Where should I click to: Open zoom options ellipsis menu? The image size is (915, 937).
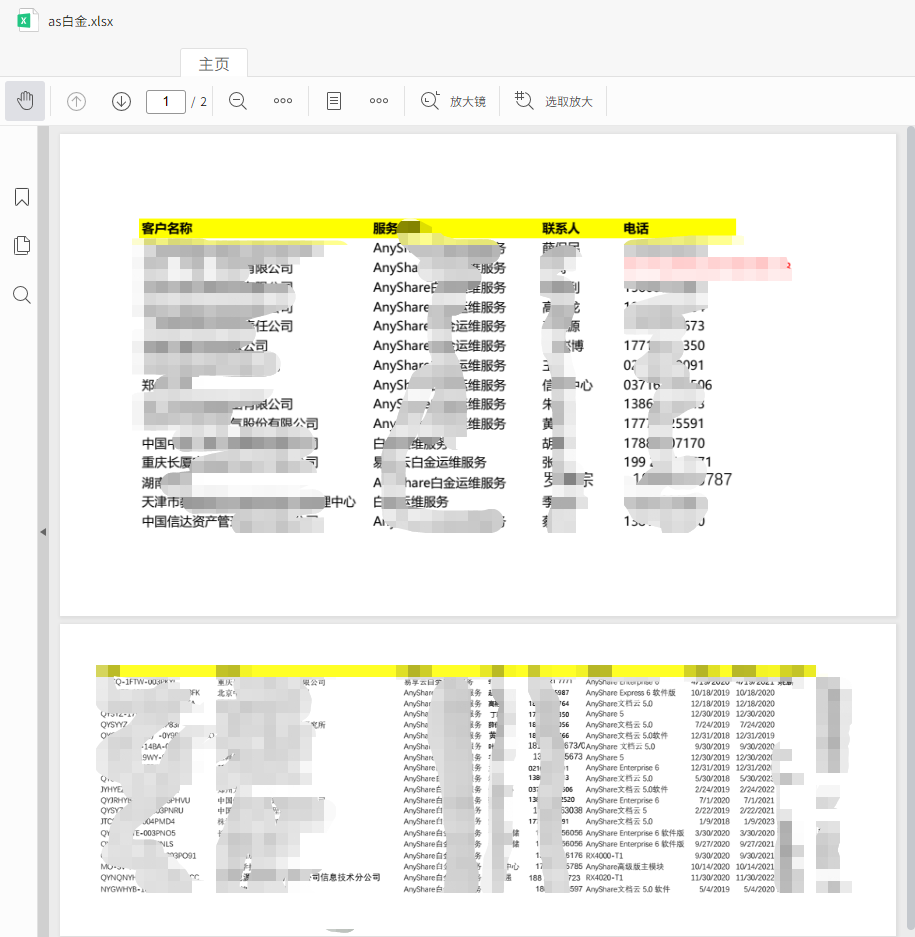click(x=283, y=101)
